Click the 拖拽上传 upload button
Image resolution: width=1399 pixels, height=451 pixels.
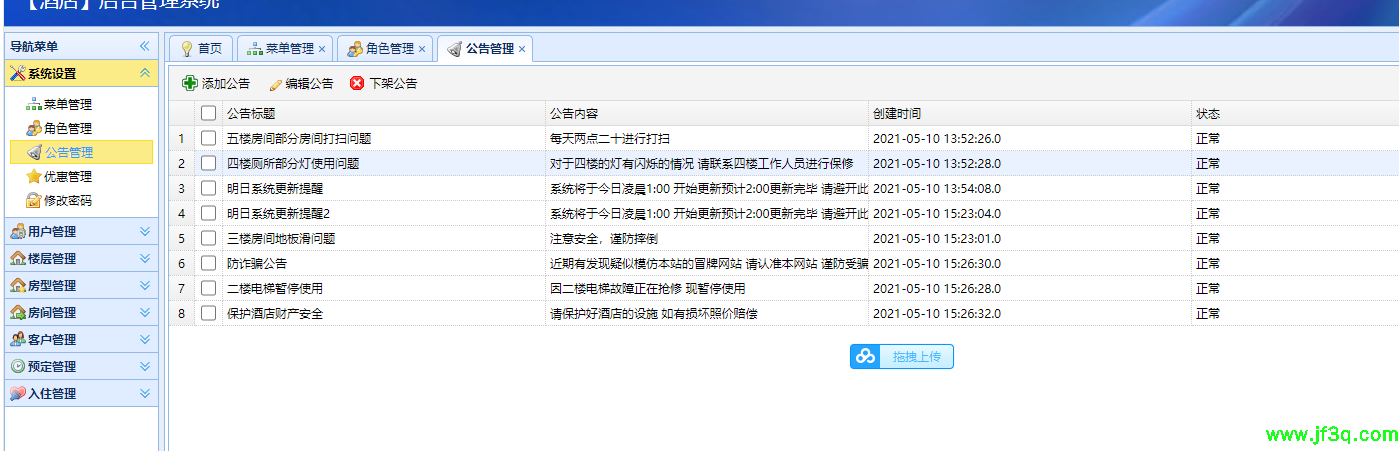click(902, 356)
